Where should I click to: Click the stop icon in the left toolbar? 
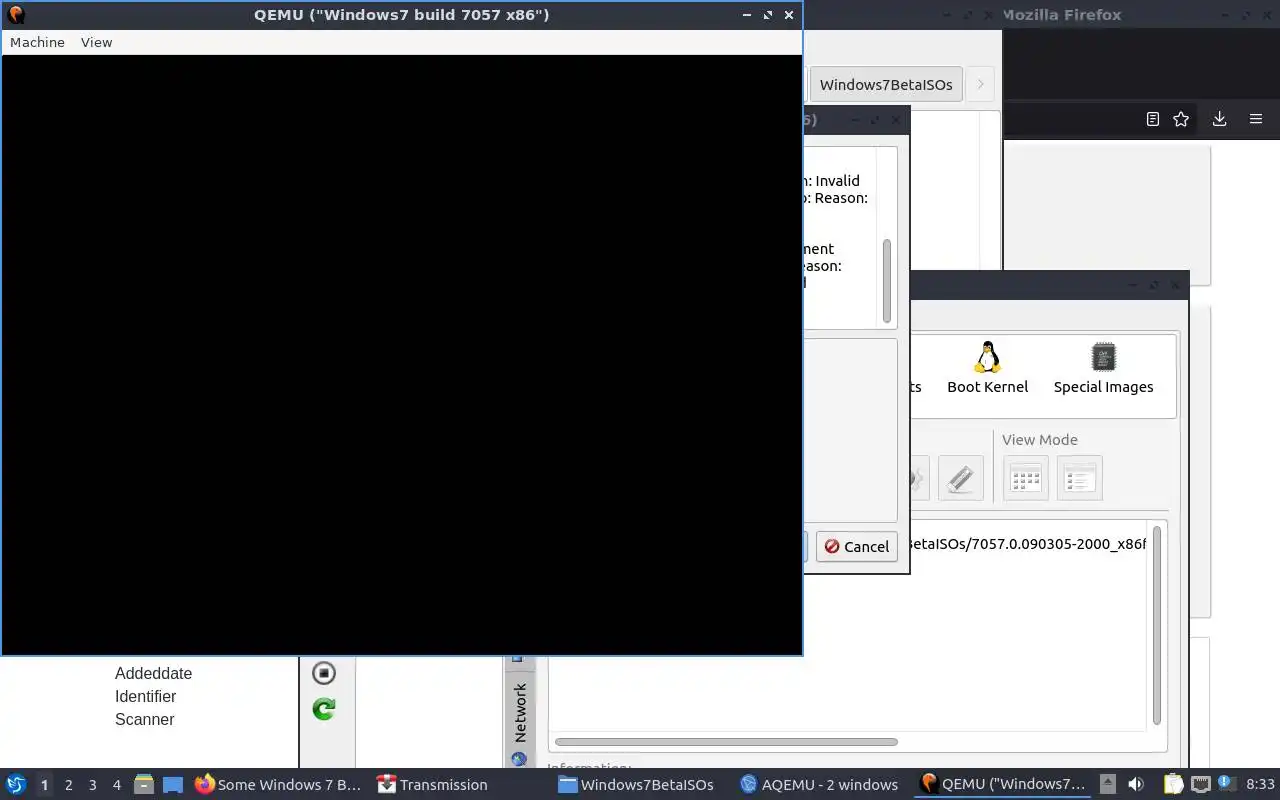[323, 673]
